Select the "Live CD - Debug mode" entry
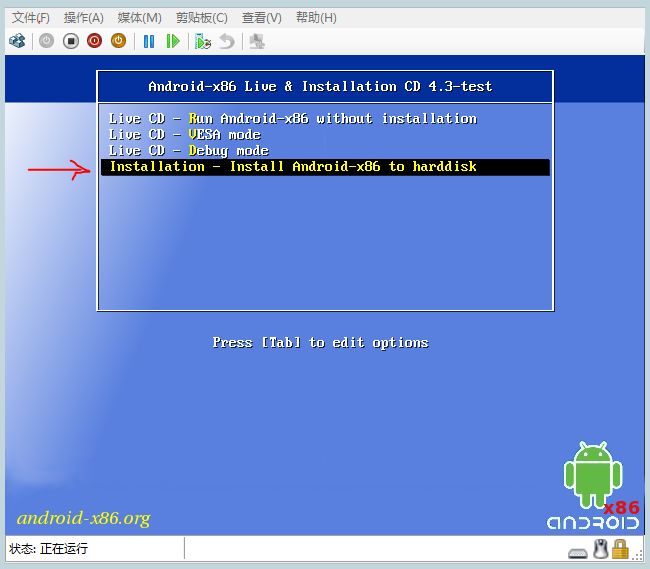The image size is (650, 569). [x=189, y=151]
